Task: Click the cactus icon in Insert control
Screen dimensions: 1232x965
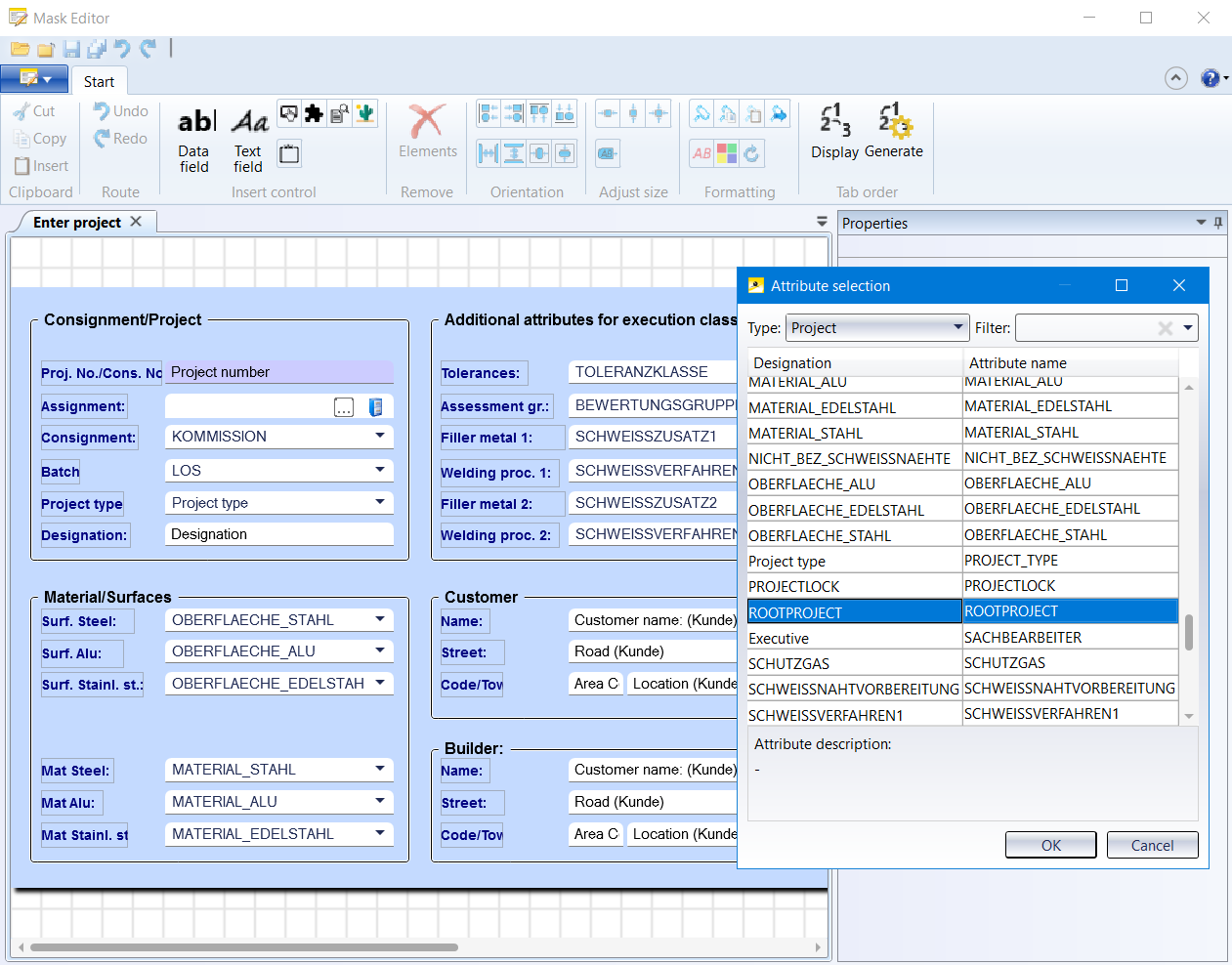Action: click(365, 114)
